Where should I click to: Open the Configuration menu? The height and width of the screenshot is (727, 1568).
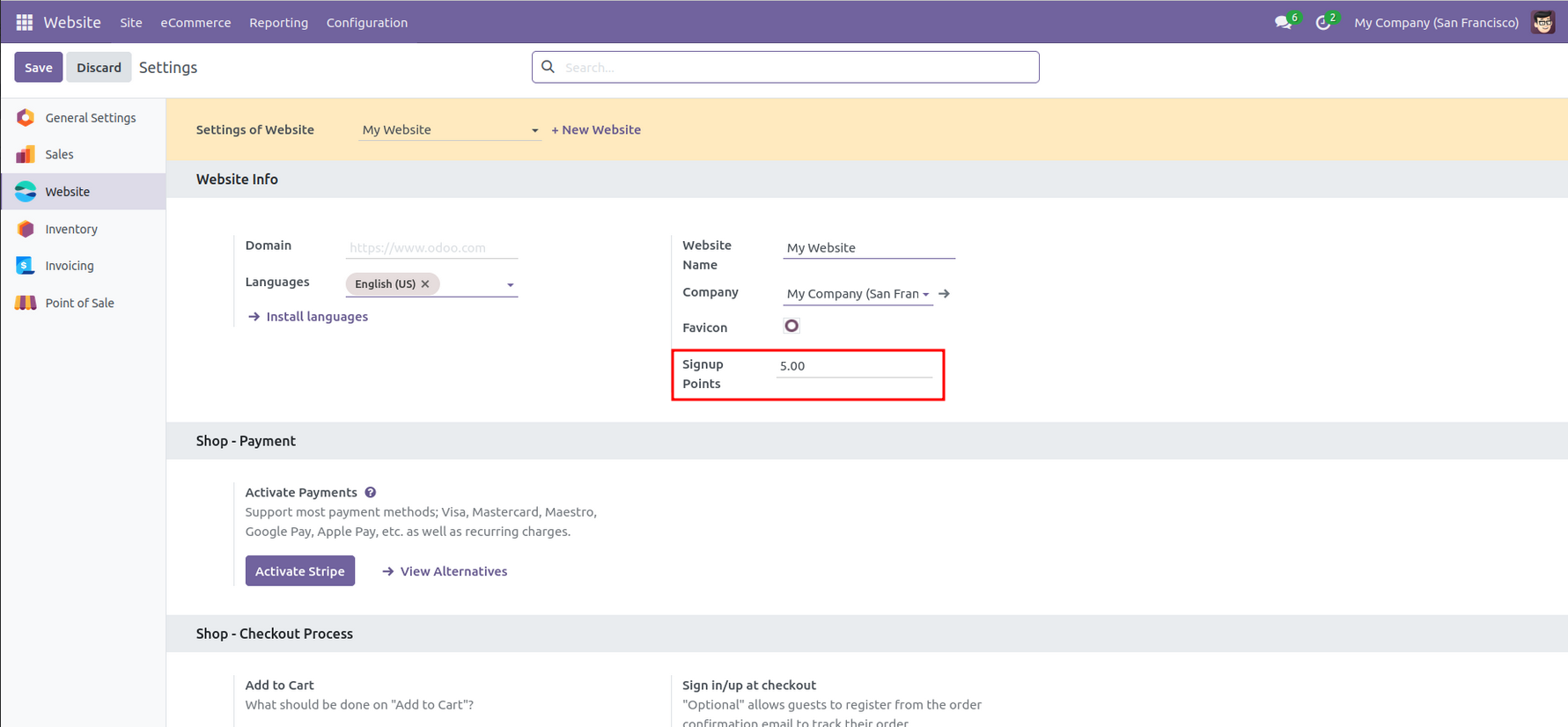tap(366, 23)
